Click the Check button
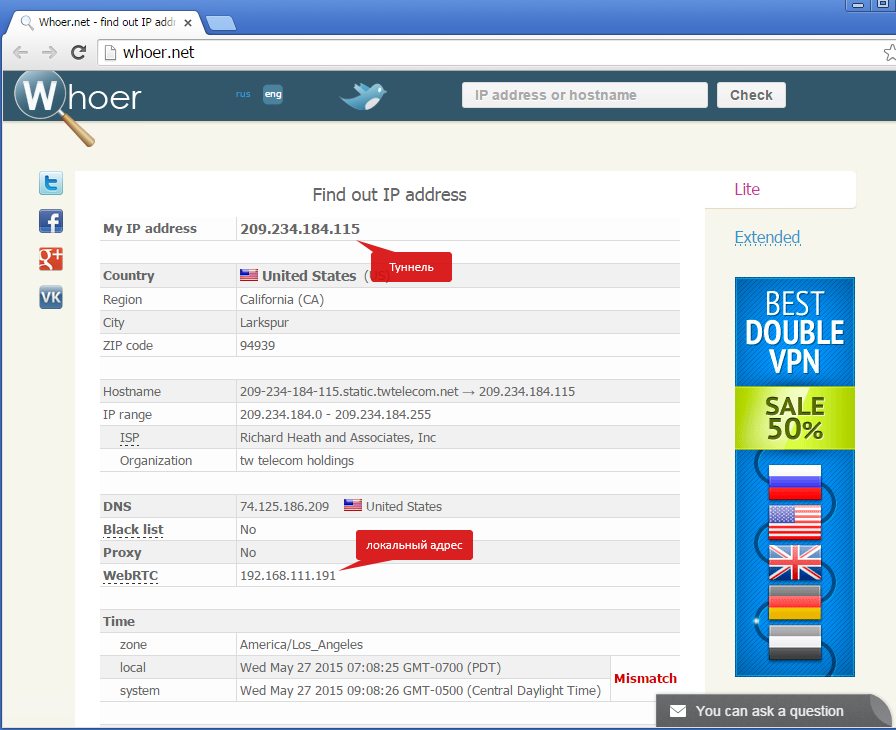 pos(751,95)
